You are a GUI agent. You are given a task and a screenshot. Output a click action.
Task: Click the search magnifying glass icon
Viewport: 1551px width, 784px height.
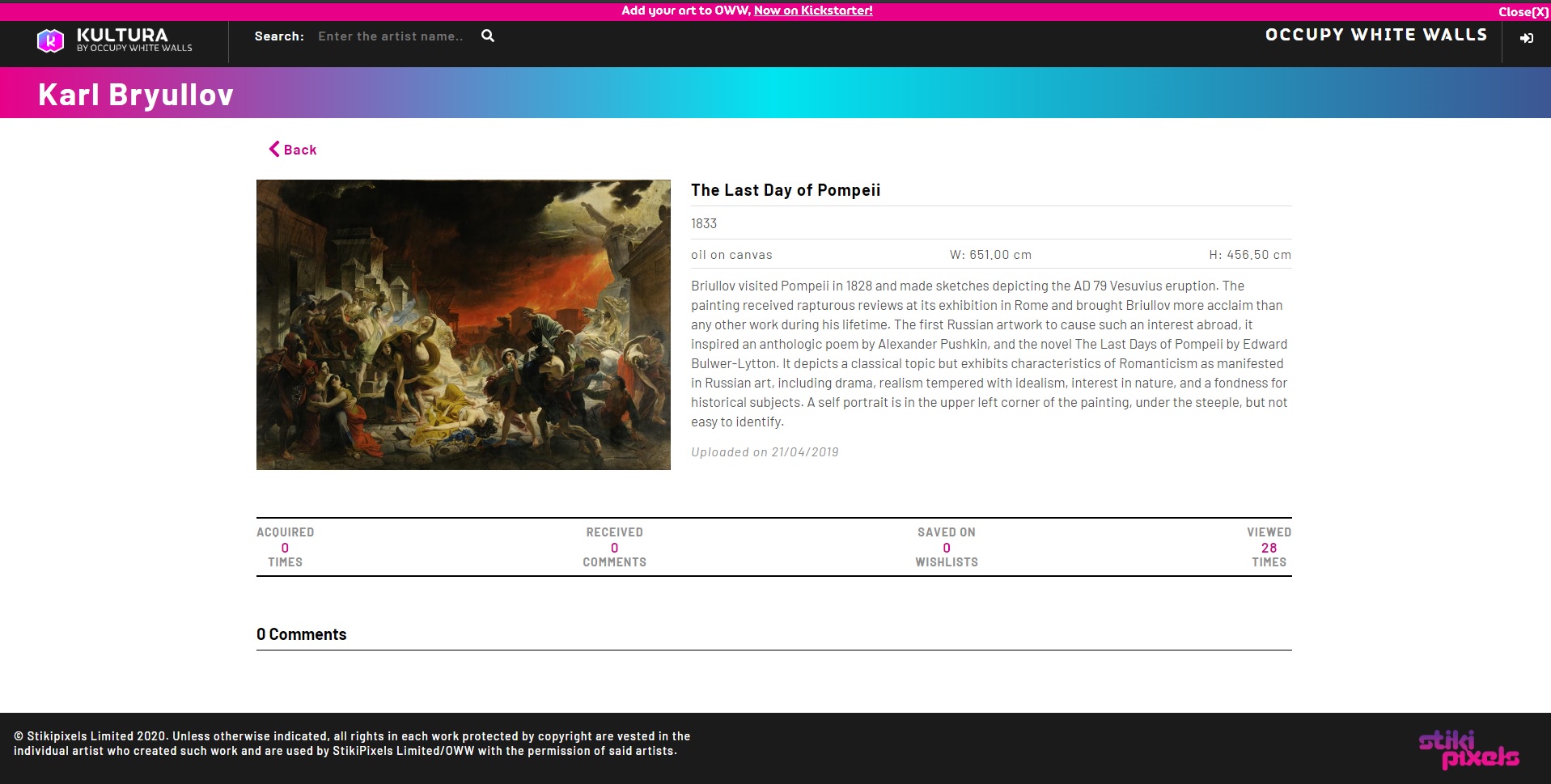(x=488, y=36)
